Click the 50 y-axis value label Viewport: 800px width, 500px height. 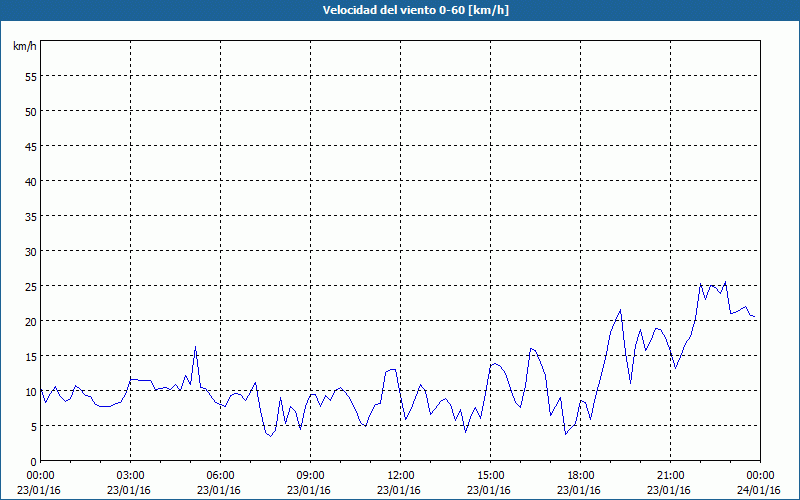tap(31, 112)
